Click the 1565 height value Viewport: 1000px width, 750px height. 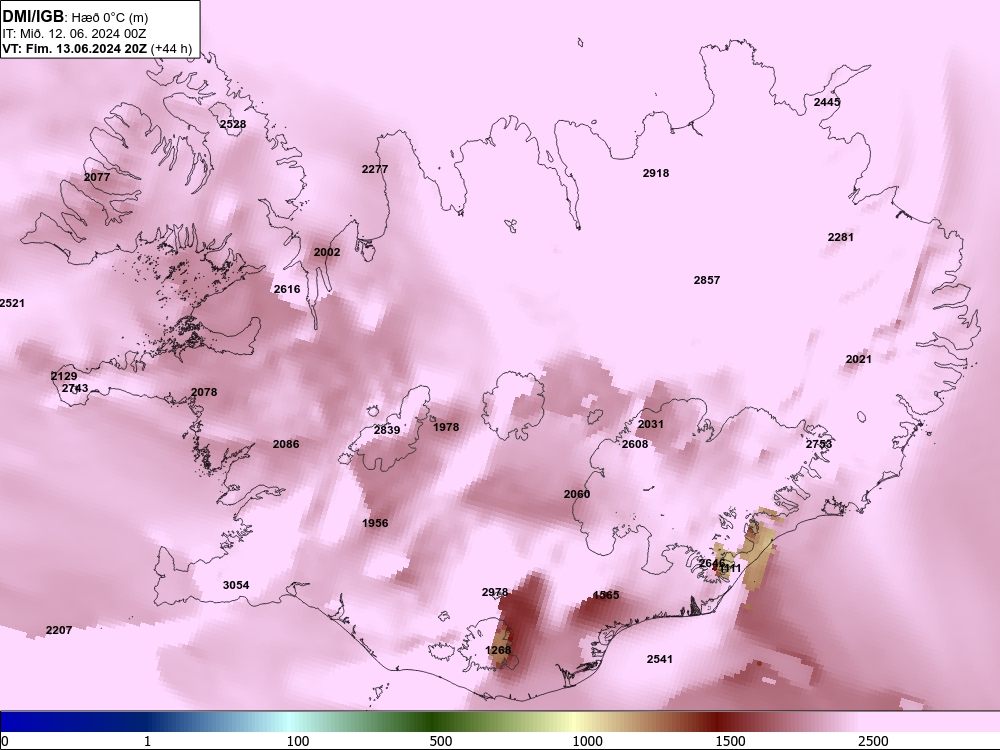click(606, 595)
